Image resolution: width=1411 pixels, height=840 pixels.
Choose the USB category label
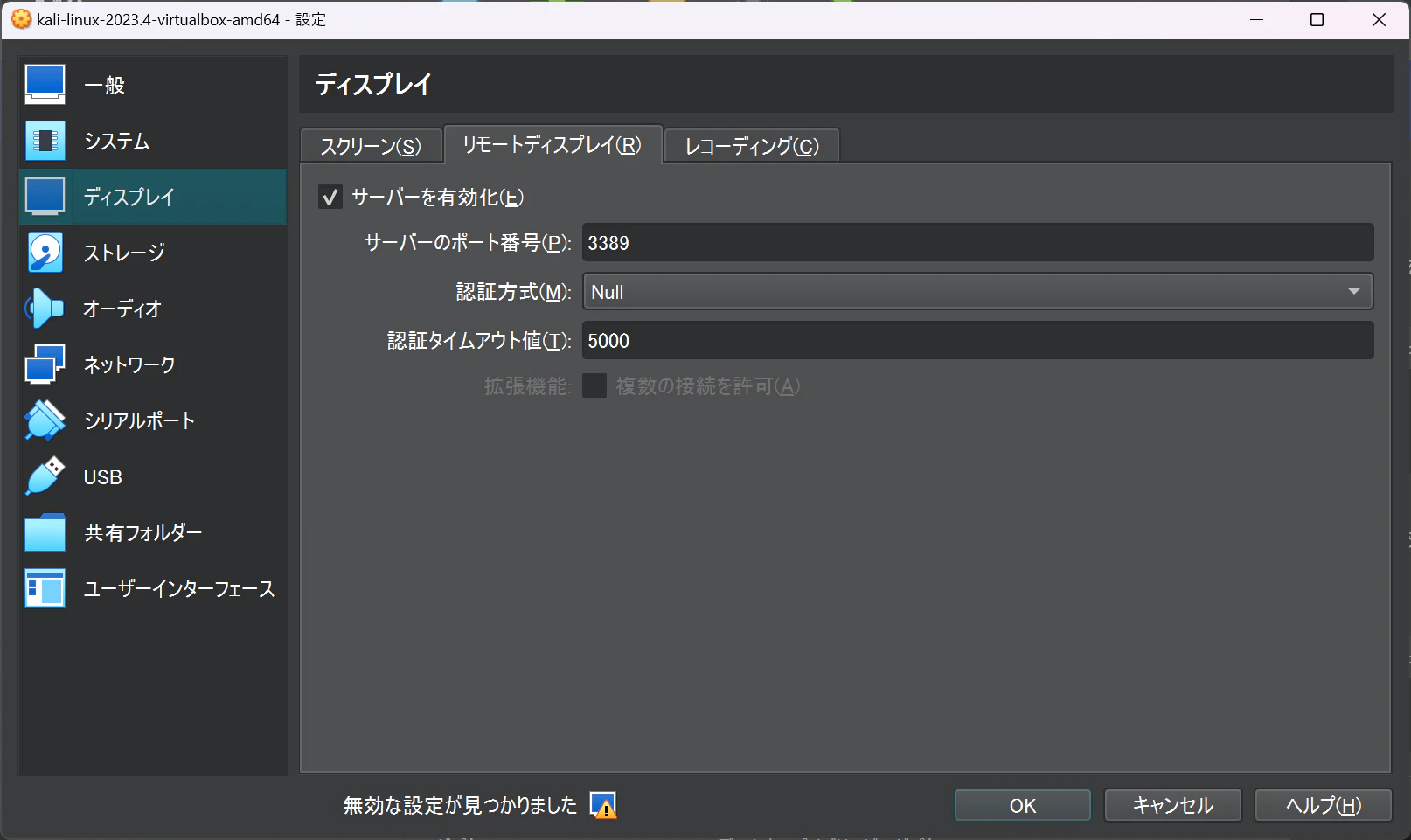click(x=103, y=477)
